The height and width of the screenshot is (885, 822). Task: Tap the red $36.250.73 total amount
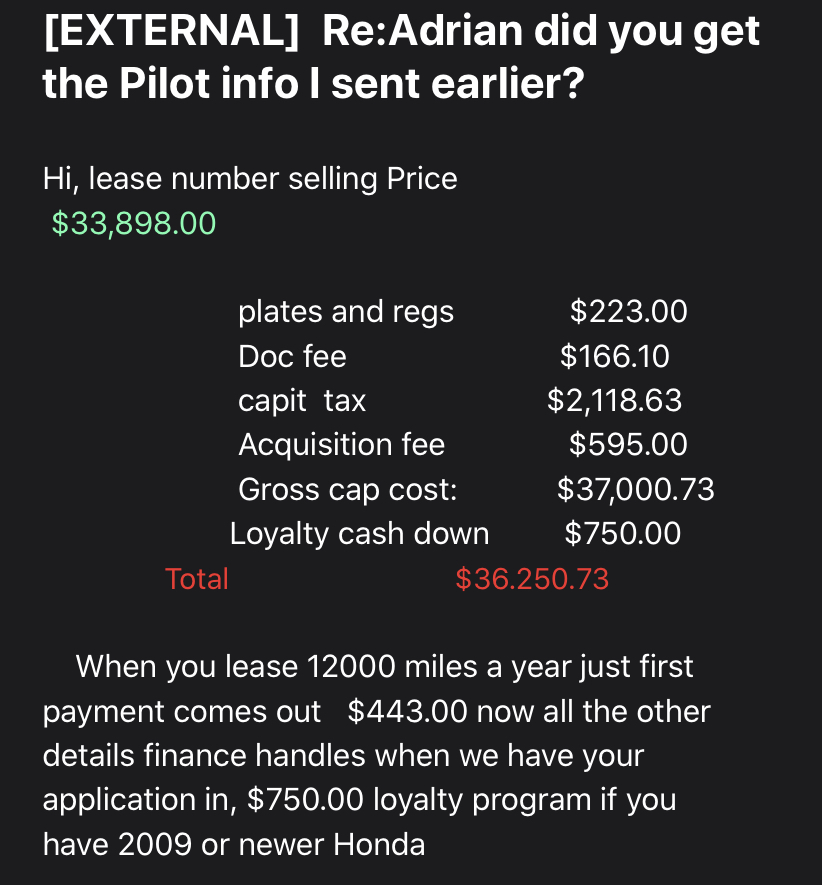point(532,579)
